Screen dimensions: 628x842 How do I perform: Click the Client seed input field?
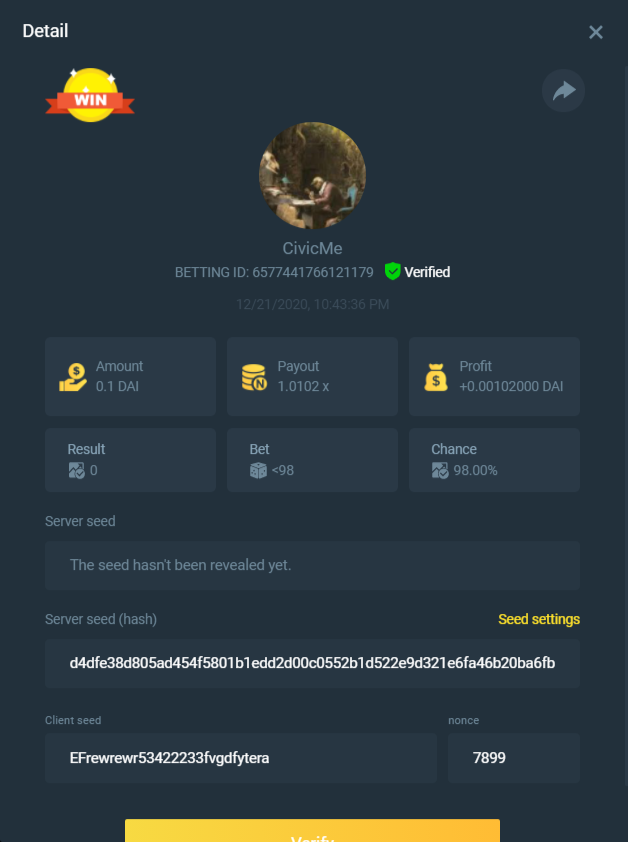(x=241, y=758)
